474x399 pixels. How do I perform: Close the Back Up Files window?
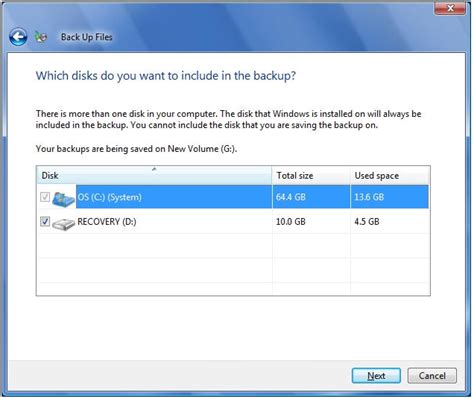[450, 8]
